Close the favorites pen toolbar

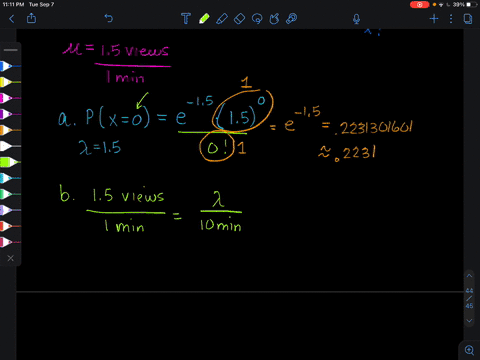point(11,258)
